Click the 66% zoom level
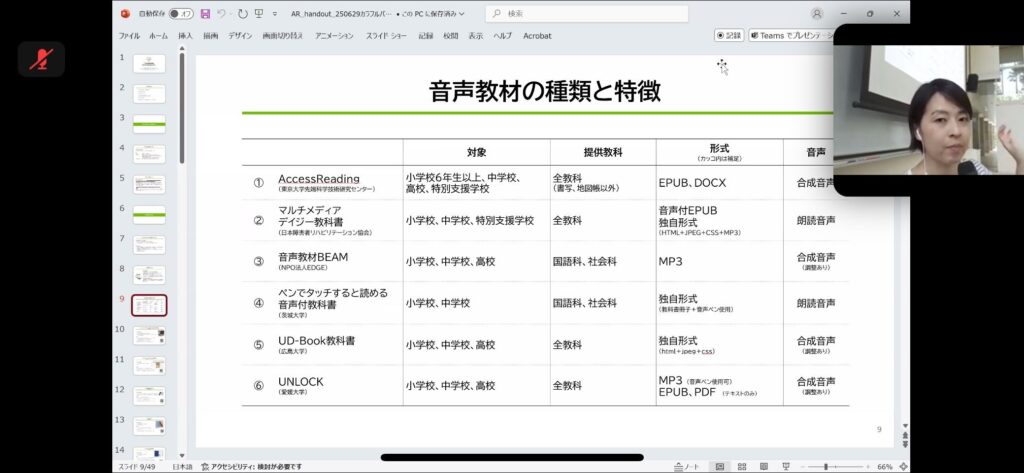This screenshot has width=1024, height=473. click(885, 466)
